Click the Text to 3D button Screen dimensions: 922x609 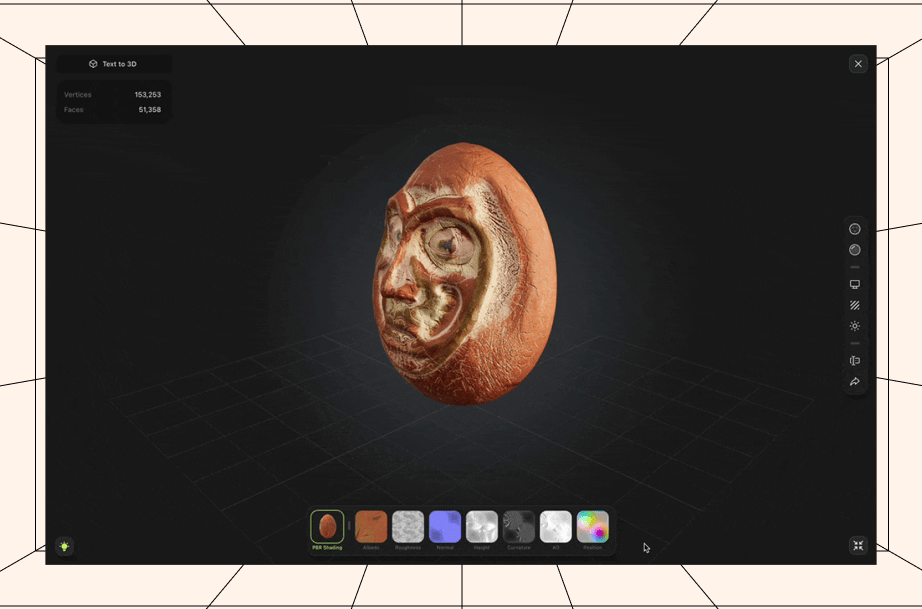point(113,64)
